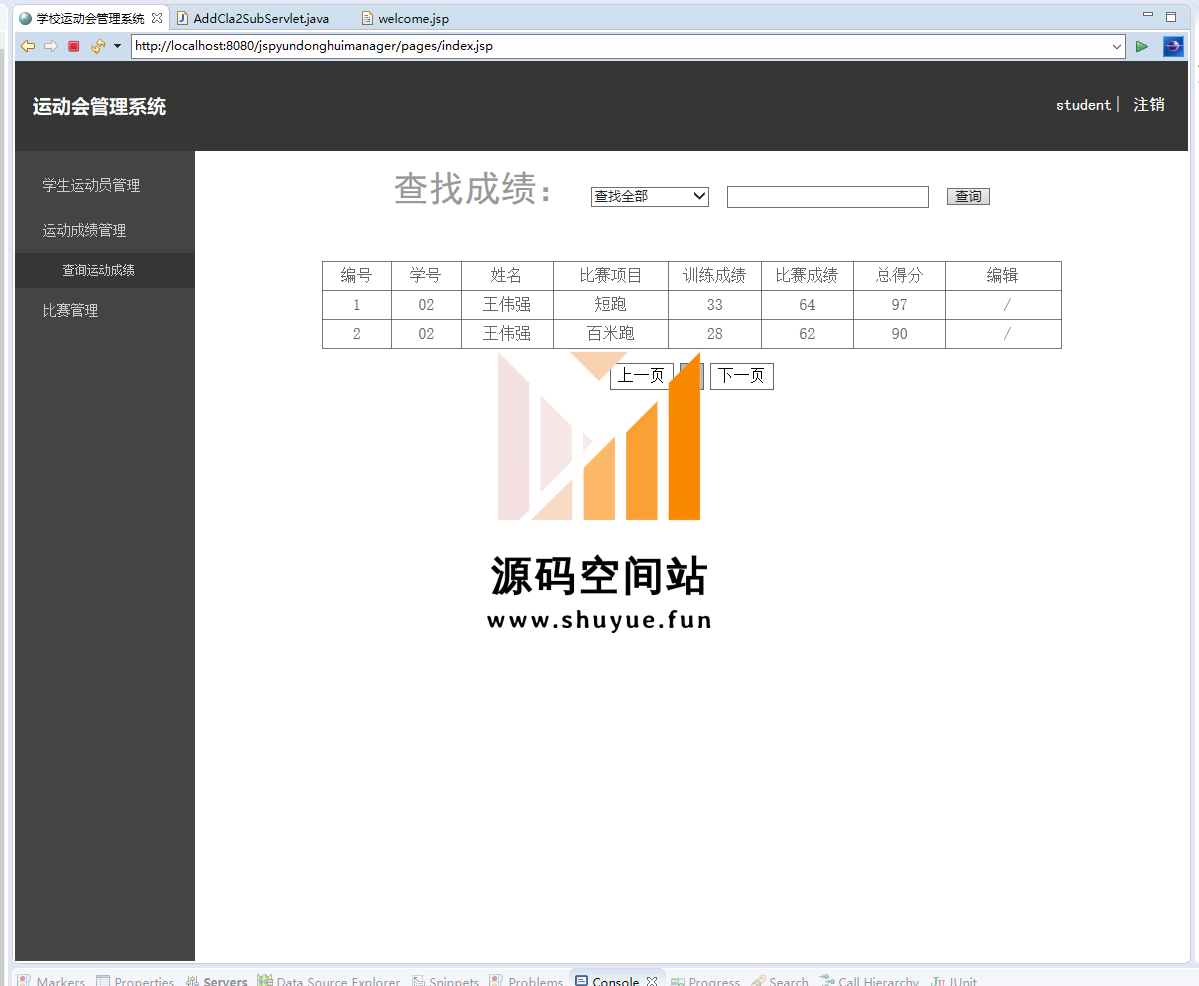Log out via 注销 link
Image resolution: width=1199 pixels, height=986 pixels.
(1149, 105)
